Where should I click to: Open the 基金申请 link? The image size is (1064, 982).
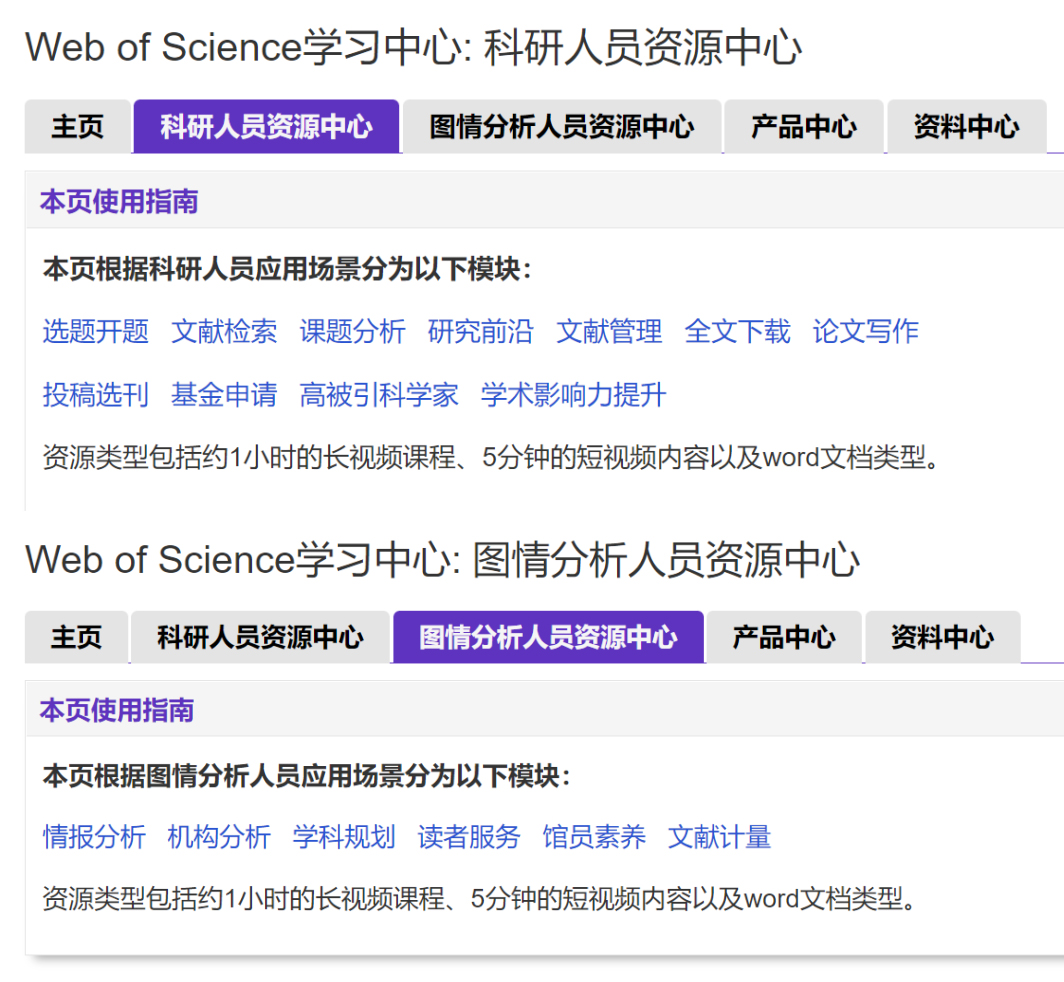224,394
